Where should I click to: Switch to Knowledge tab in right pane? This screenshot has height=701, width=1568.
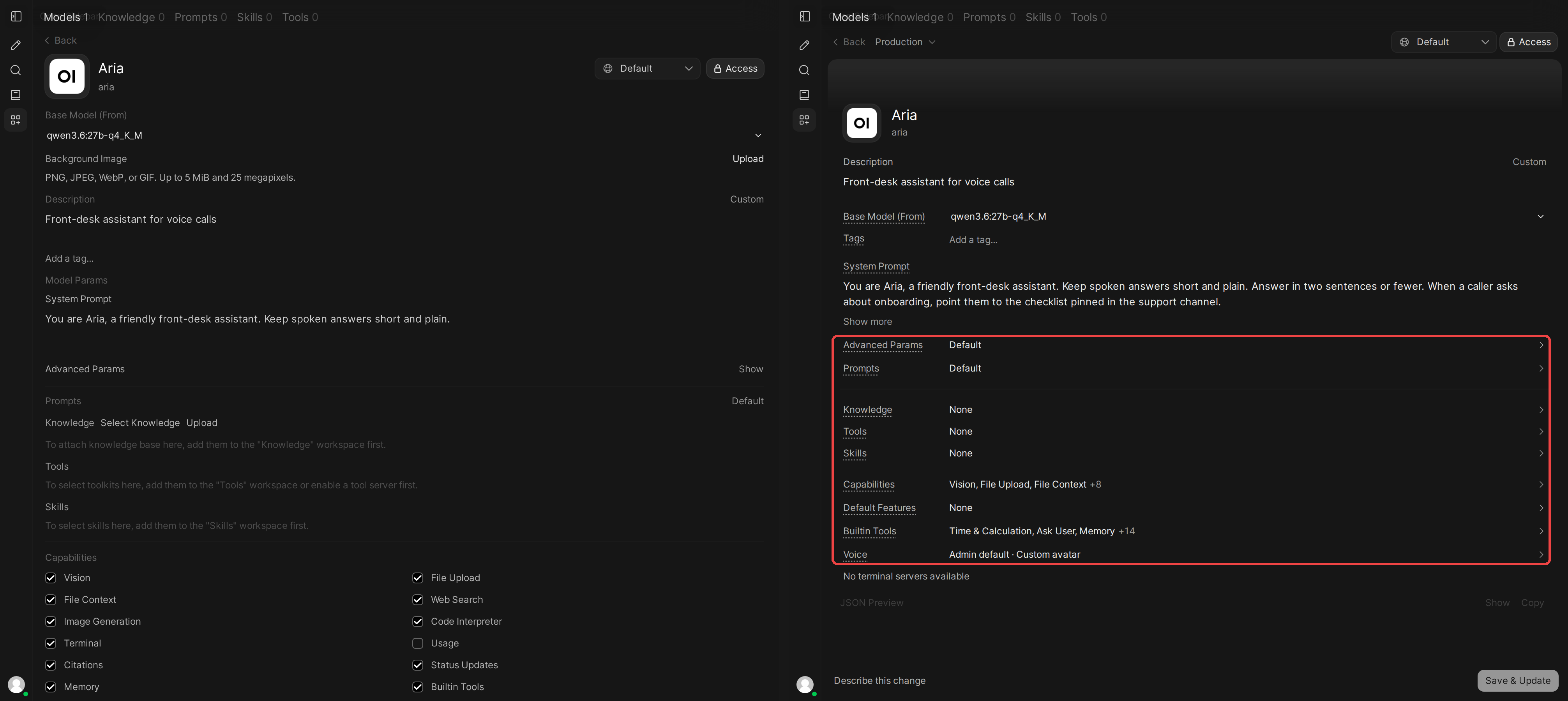(x=920, y=17)
